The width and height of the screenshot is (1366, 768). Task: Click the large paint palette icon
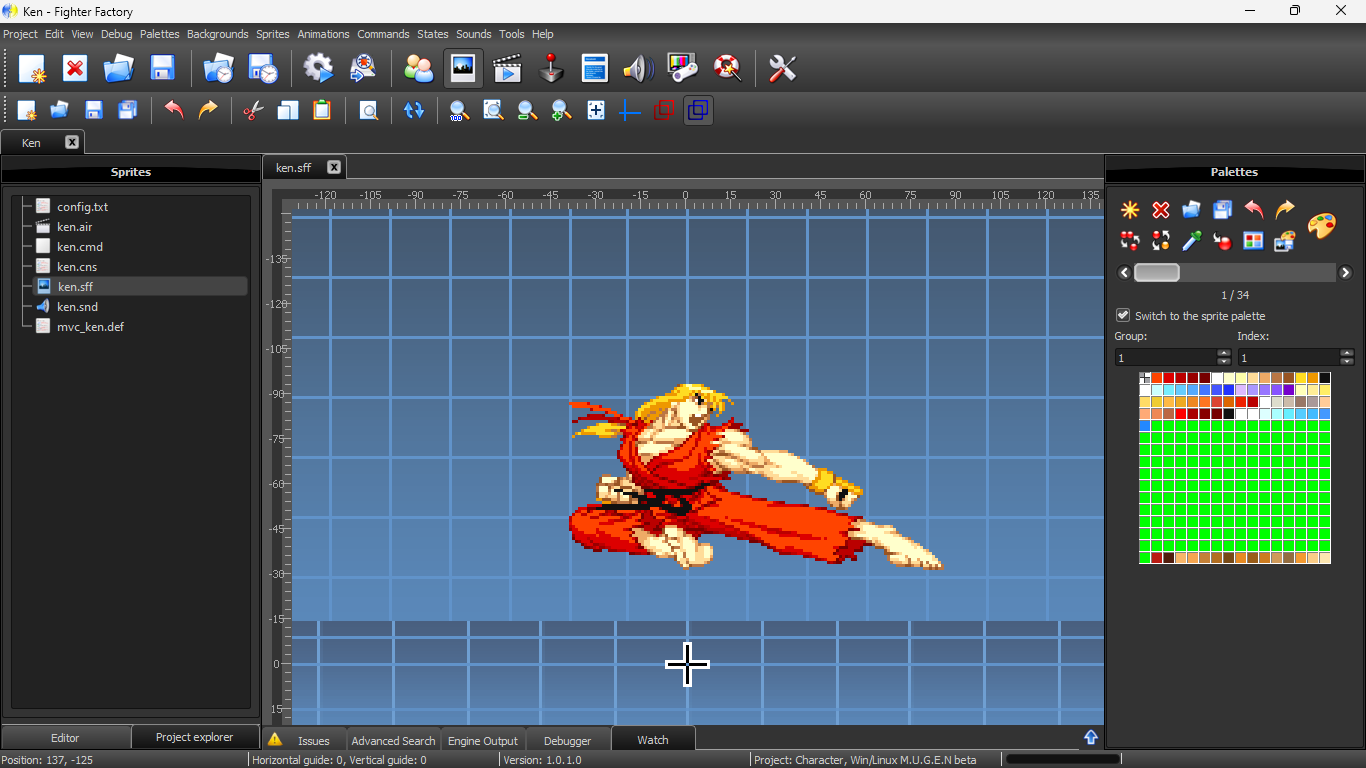1321,225
